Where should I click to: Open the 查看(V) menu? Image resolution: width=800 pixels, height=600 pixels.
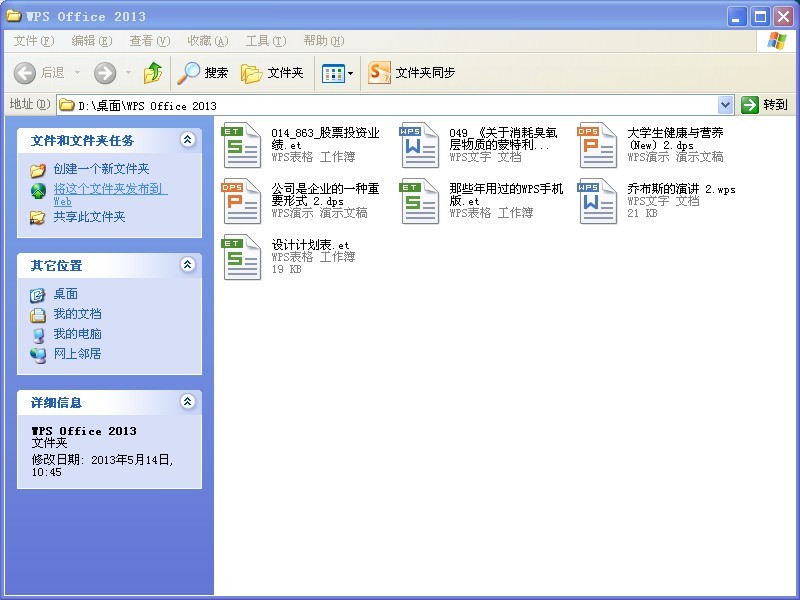pyautogui.click(x=149, y=41)
